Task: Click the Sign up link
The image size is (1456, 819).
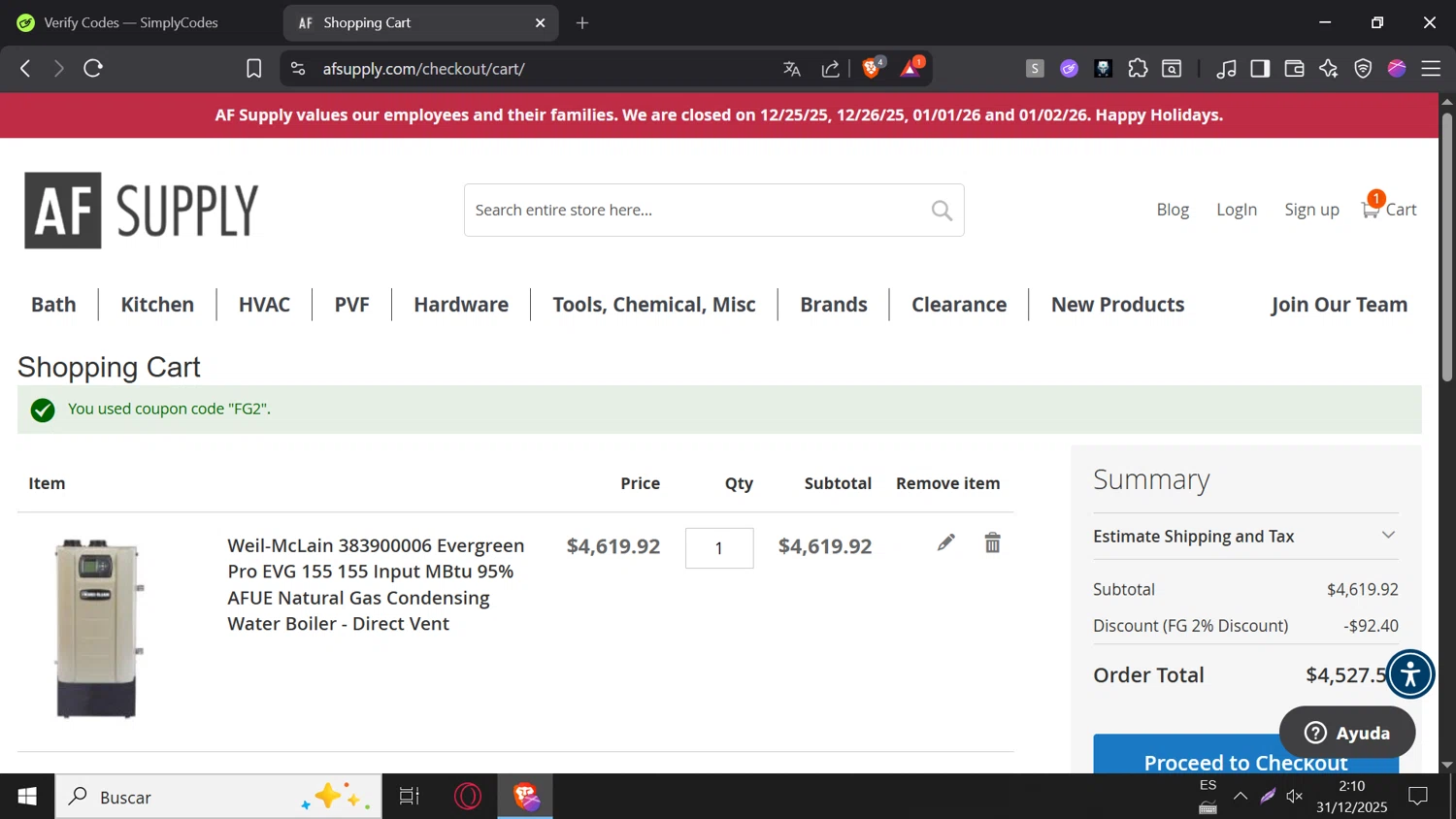Action: (x=1311, y=210)
